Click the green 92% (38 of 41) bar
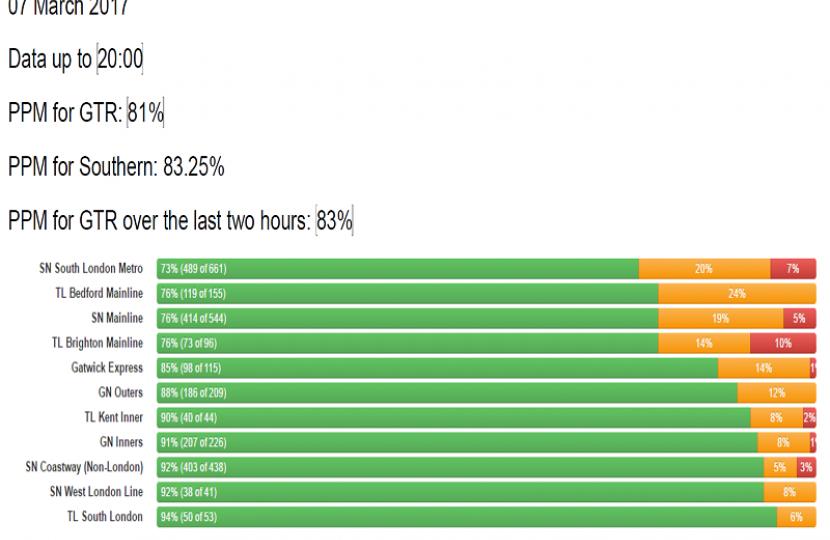 point(460,492)
